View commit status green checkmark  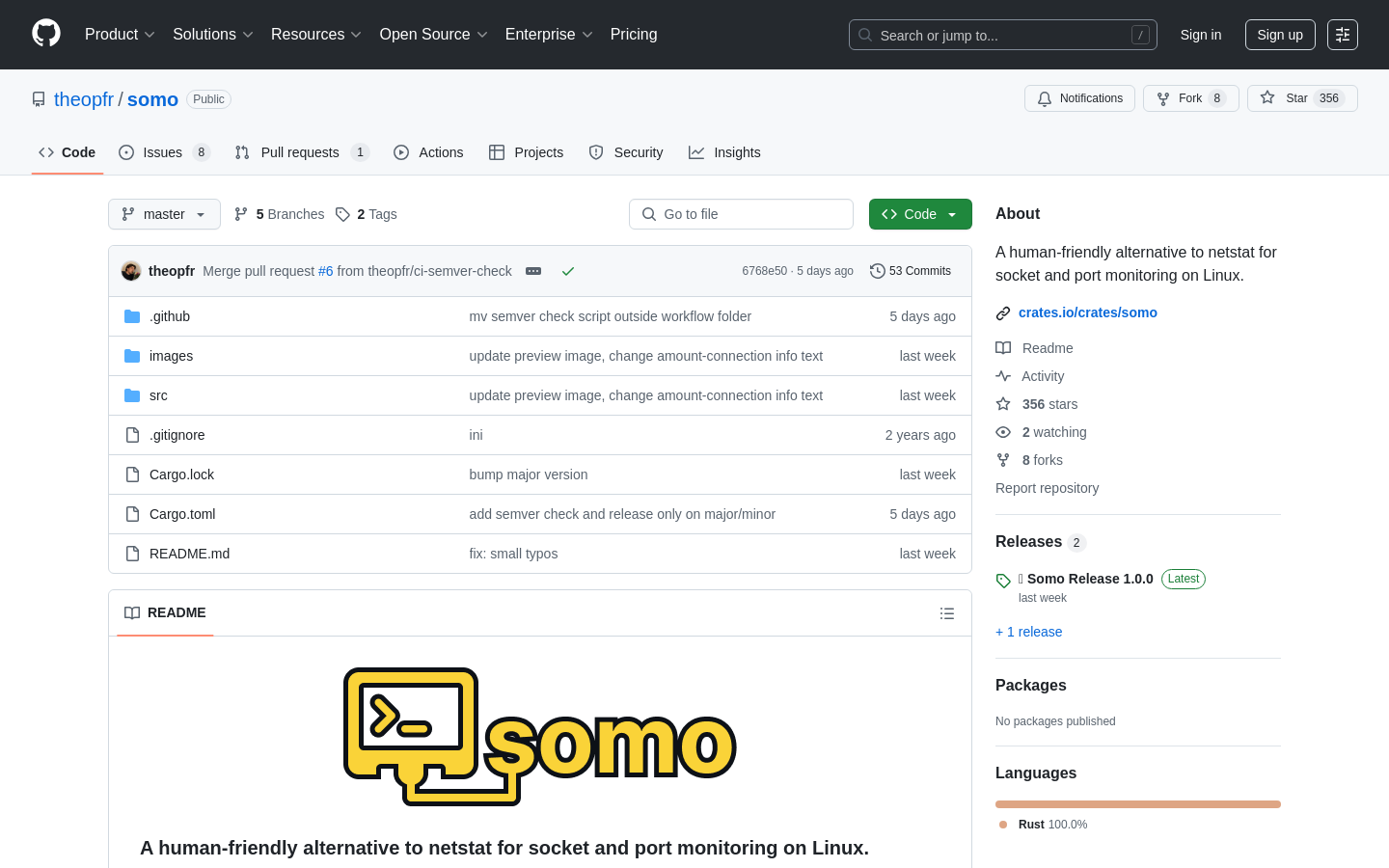tap(568, 271)
